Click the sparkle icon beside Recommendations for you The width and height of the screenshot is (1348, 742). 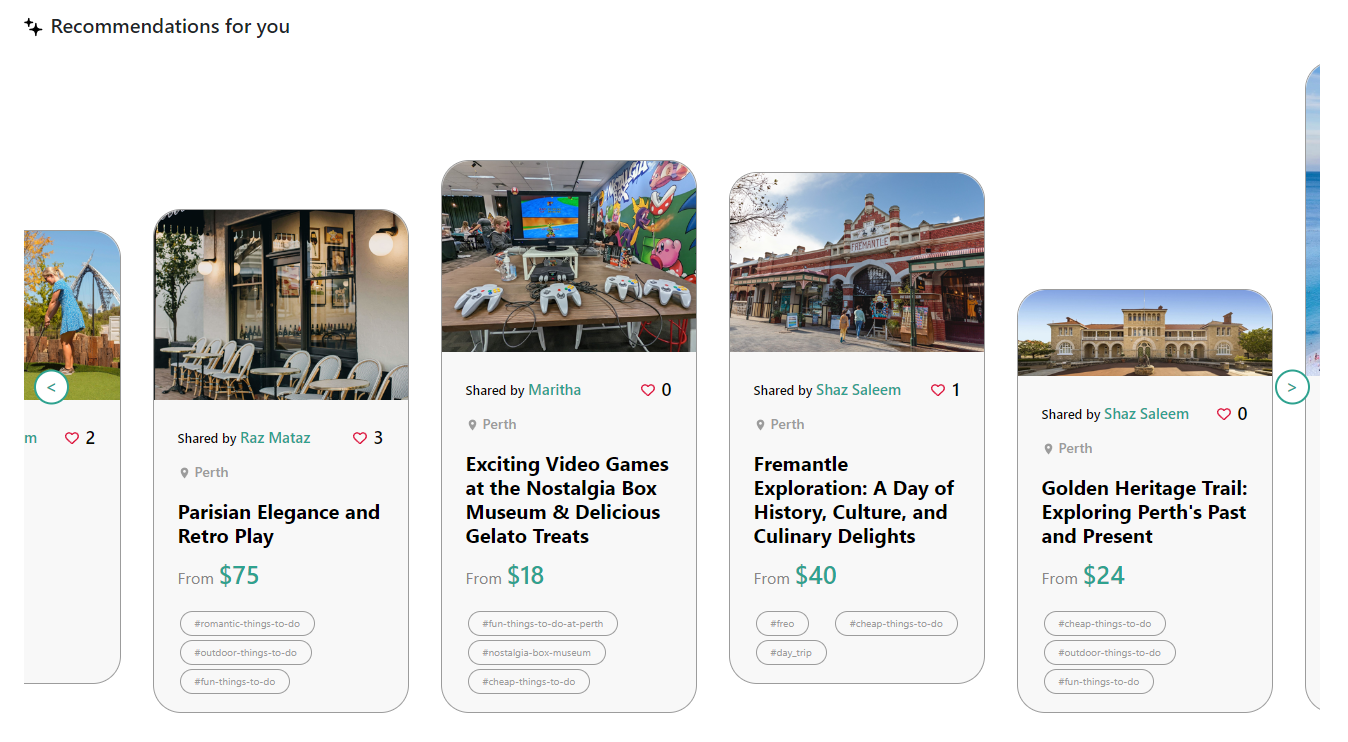coord(33,27)
